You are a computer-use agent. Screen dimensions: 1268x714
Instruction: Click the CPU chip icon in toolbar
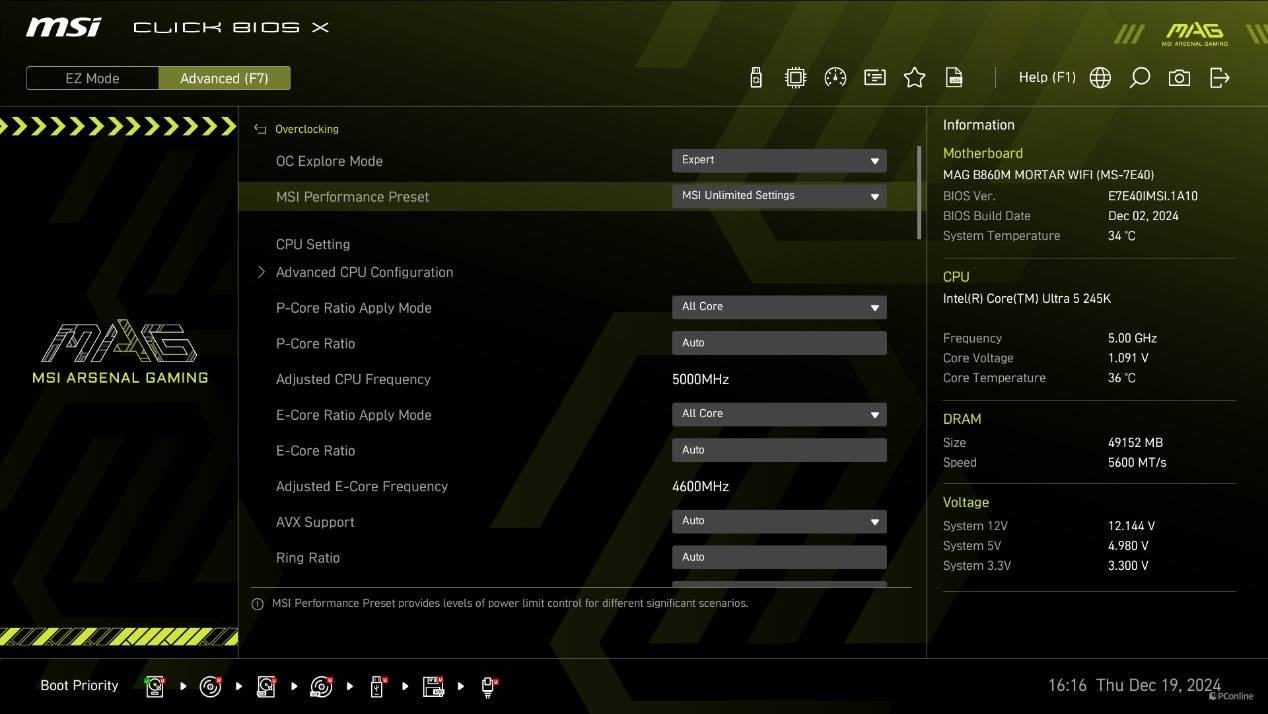click(795, 78)
